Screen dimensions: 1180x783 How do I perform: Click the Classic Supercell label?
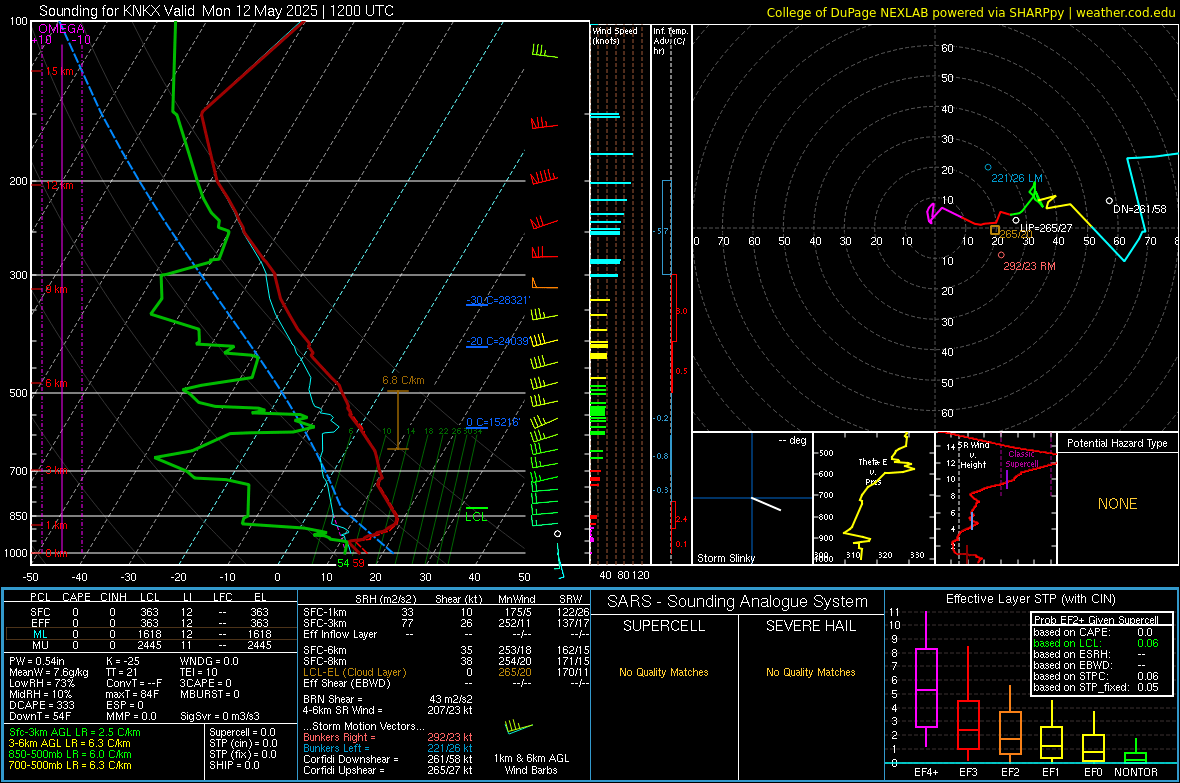pos(1021,459)
